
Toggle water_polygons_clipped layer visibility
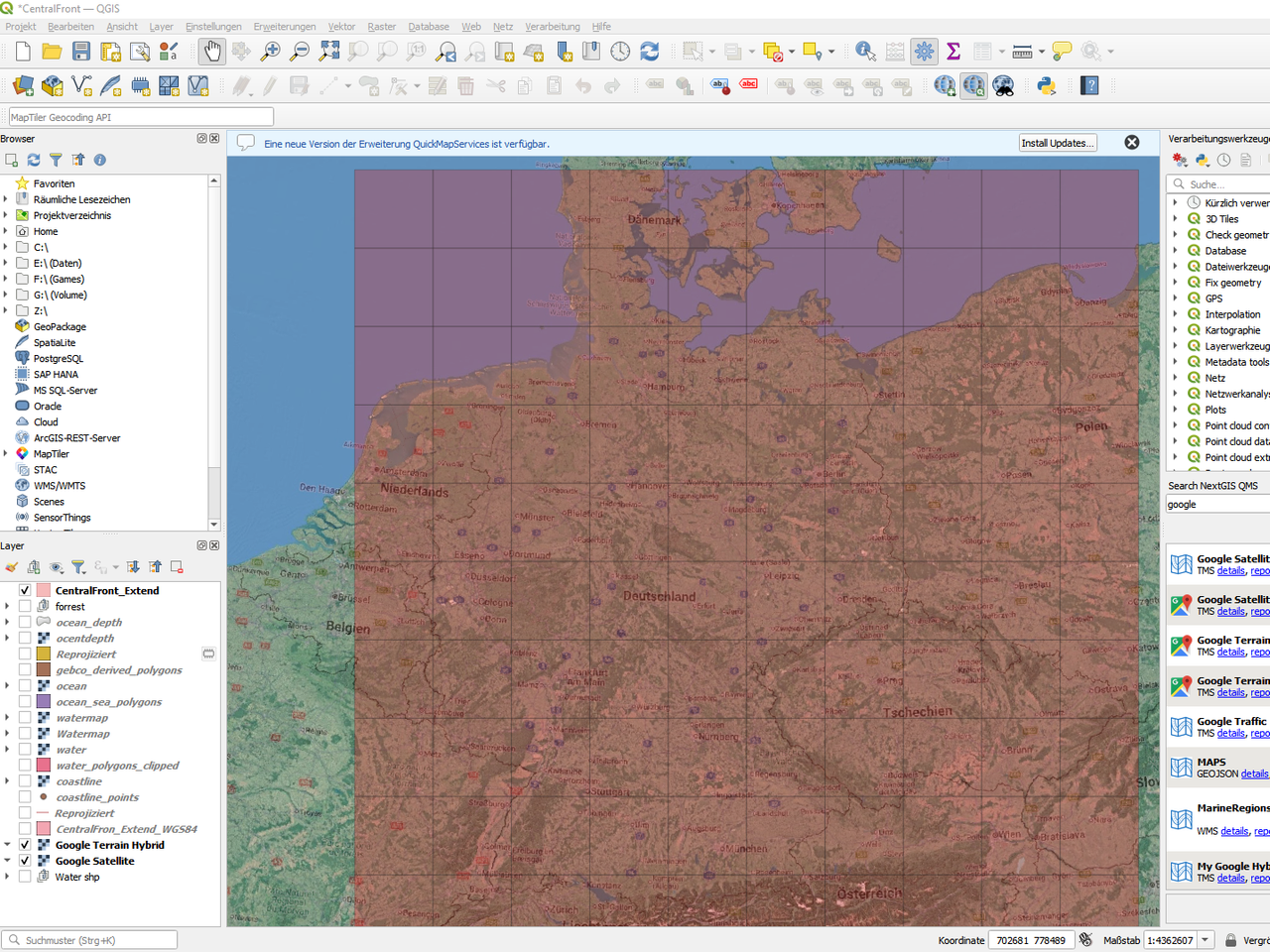click(x=25, y=766)
